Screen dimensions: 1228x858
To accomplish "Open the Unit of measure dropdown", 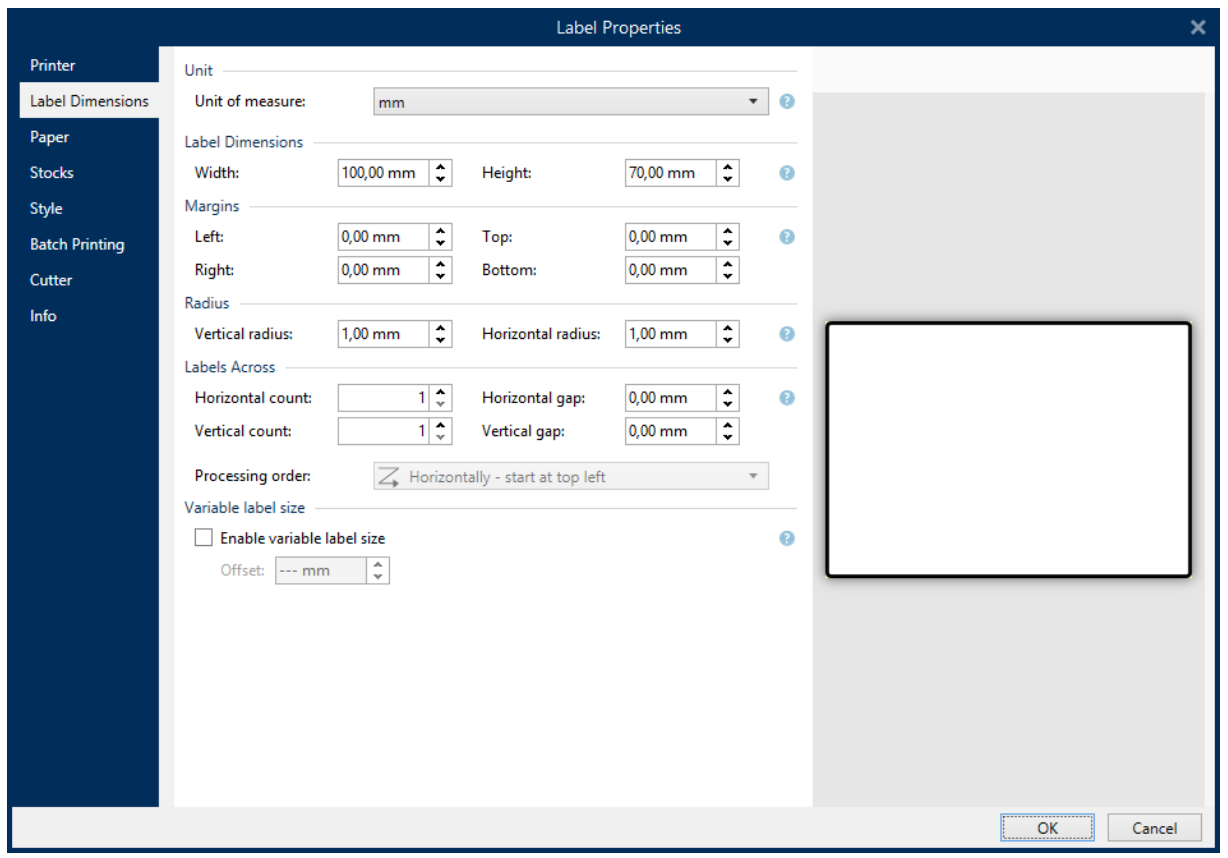I will pyautogui.click(x=570, y=102).
